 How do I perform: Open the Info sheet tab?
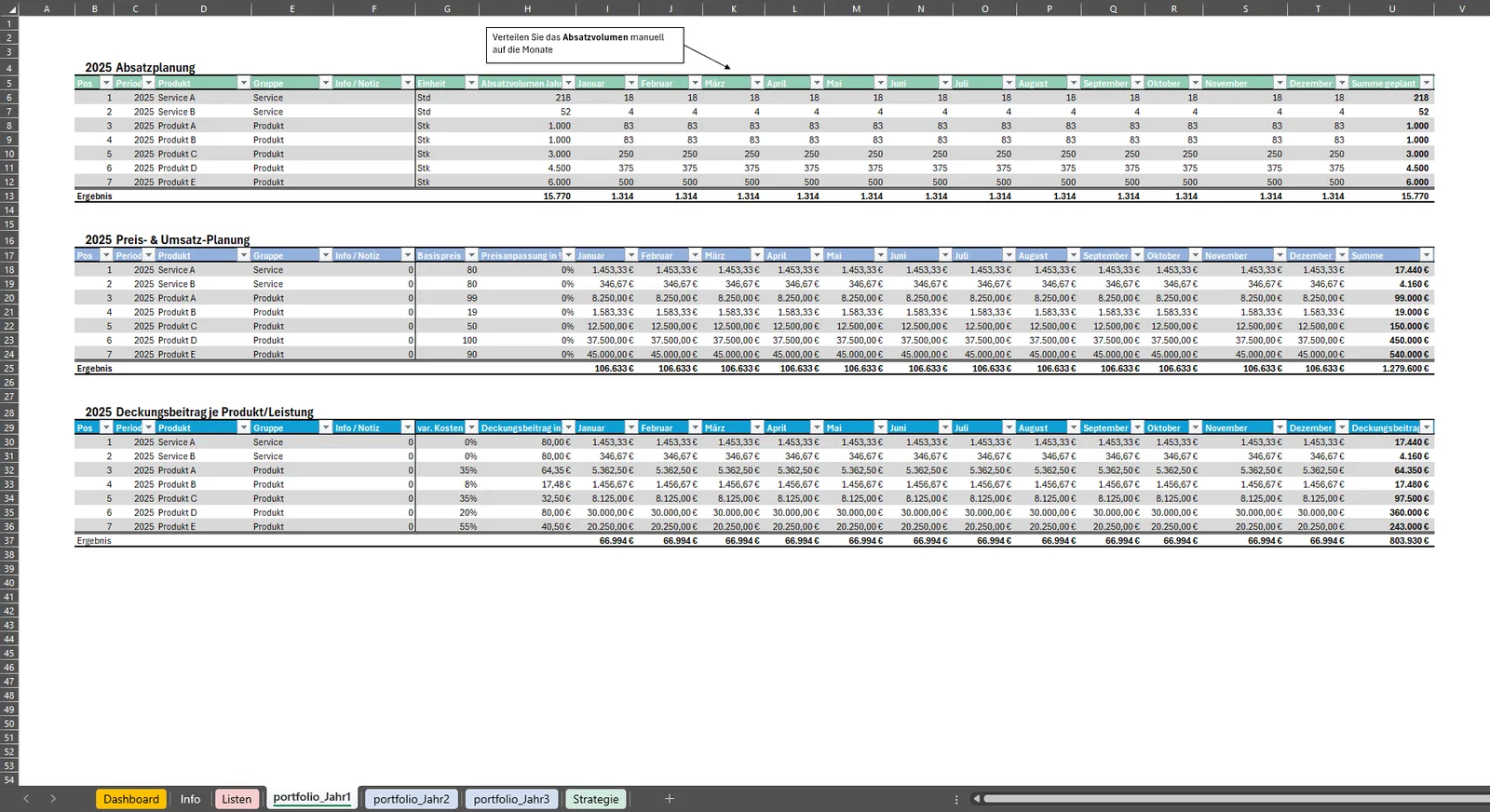[x=190, y=799]
